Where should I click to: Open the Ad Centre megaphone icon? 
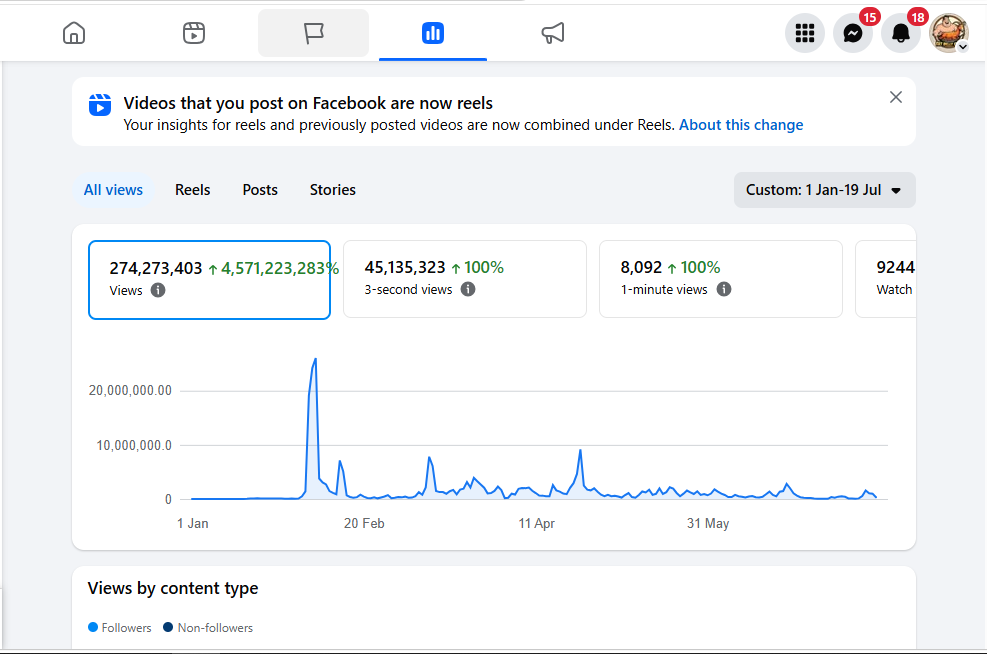(553, 33)
